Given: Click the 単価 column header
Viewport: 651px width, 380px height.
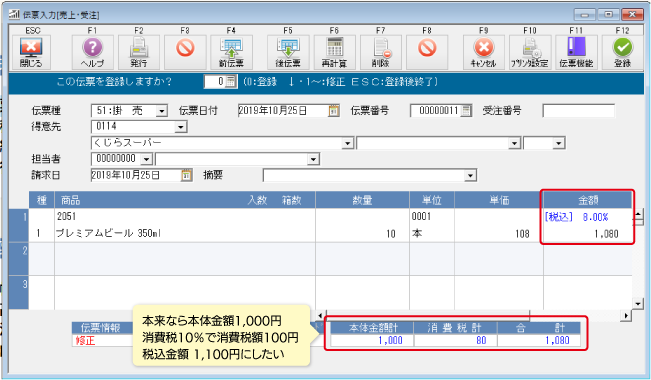Looking at the screenshot, I should click(x=499, y=200).
